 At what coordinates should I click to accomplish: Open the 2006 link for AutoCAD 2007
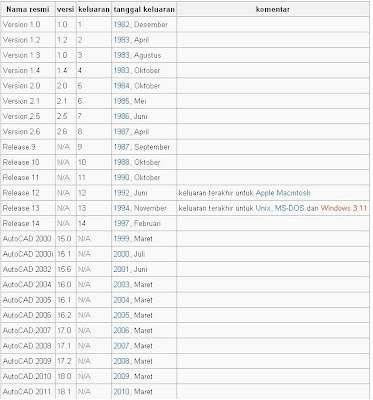(x=121, y=331)
